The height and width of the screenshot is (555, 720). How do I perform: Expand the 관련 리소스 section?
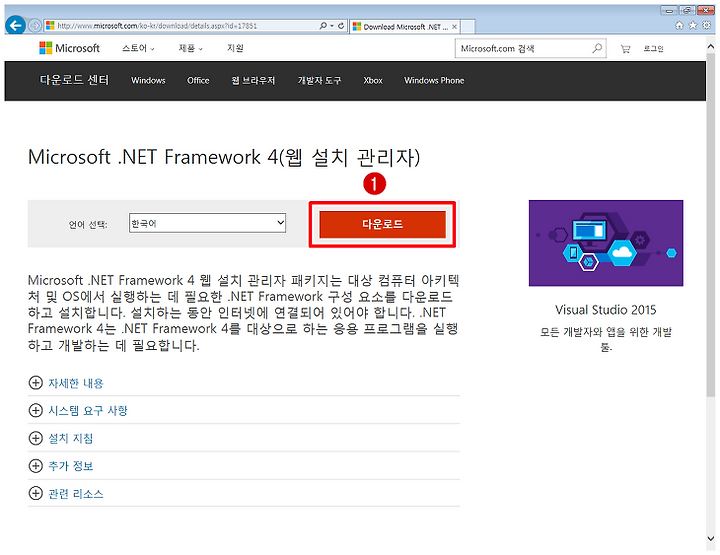click(x=66, y=493)
